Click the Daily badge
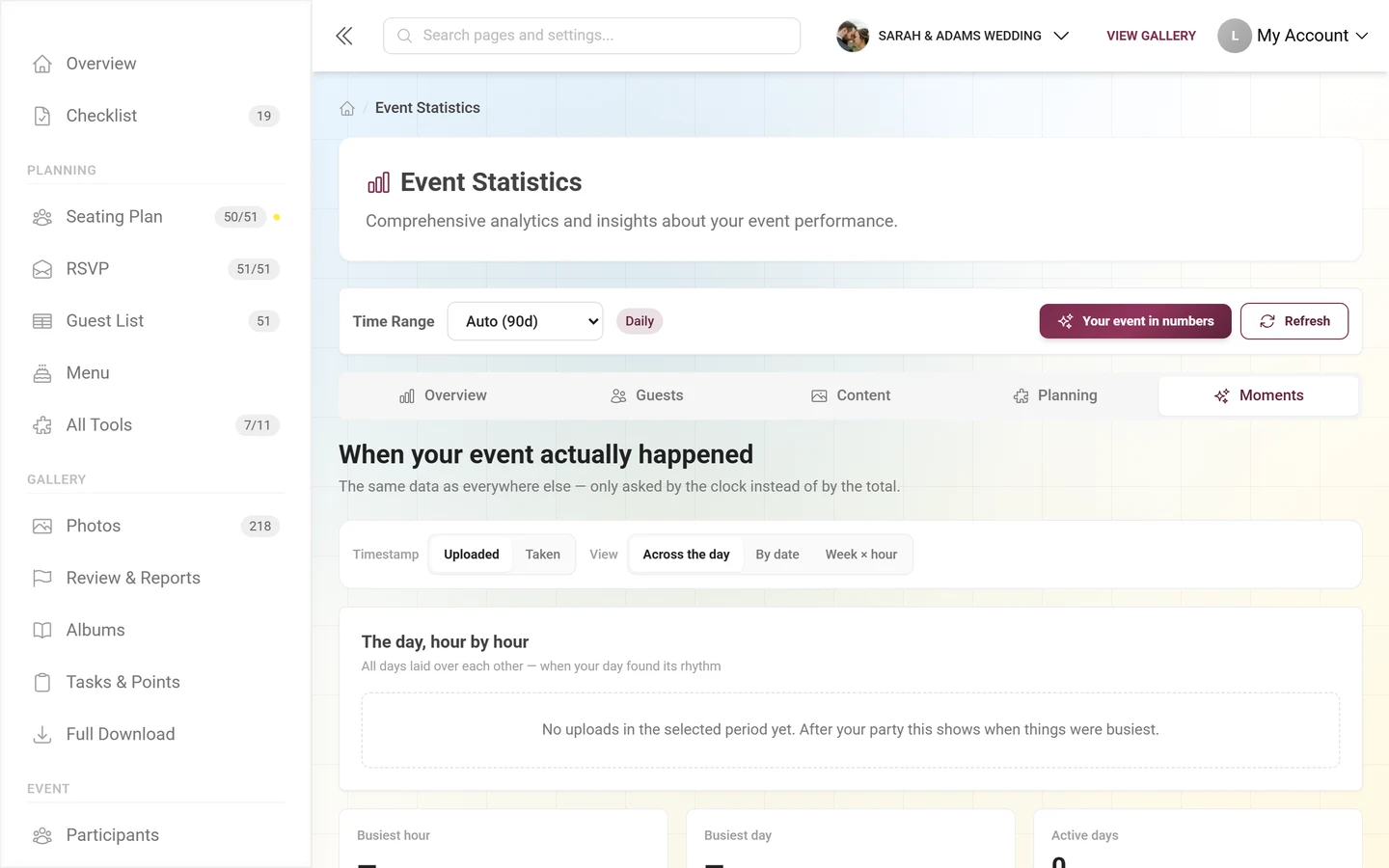 640,321
